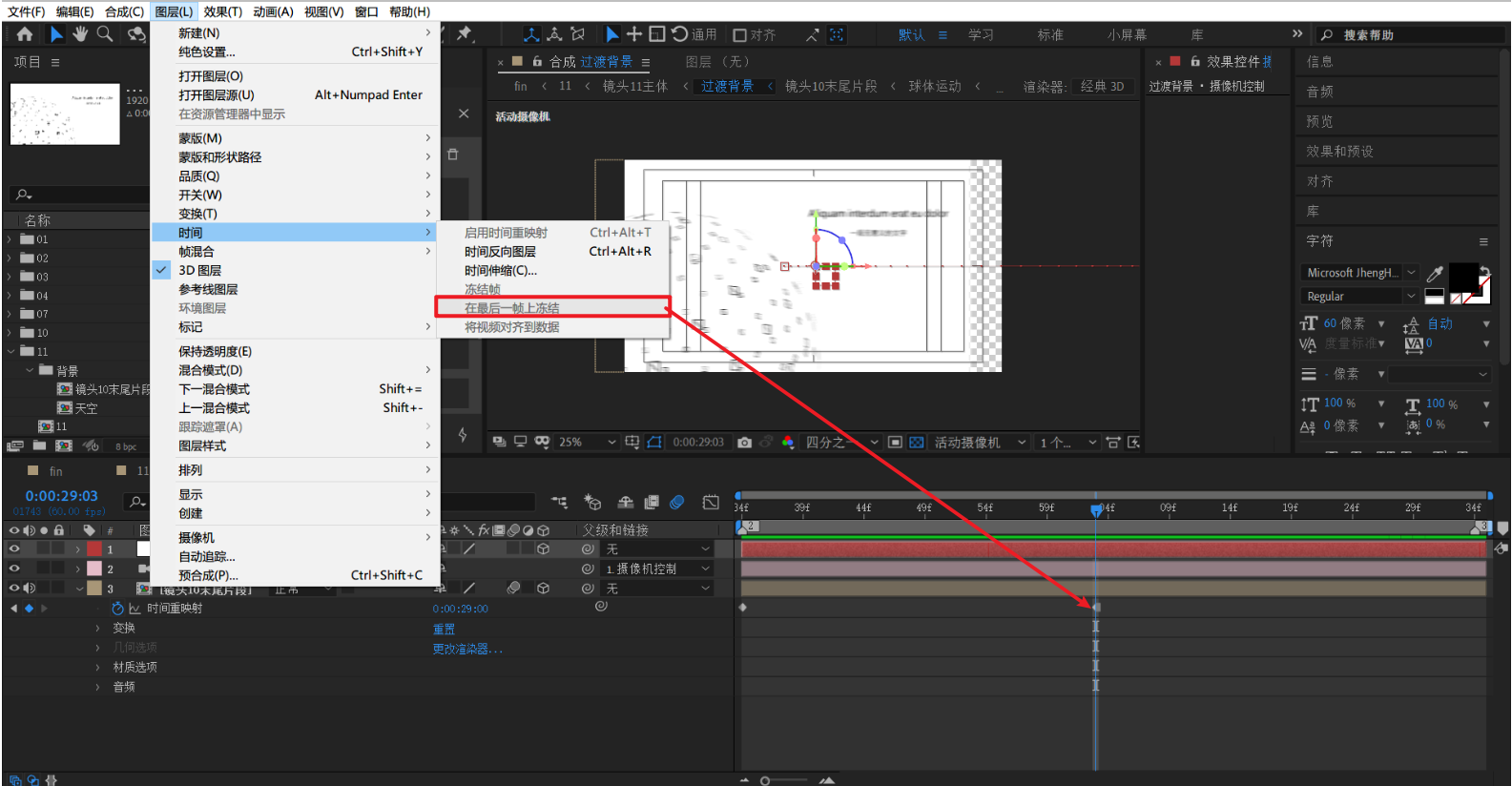The width and height of the screenshot is (1512, 786).
Task: Enable frame blending icon in timeline
Action: pyautogui.click(x=652, y=503)
